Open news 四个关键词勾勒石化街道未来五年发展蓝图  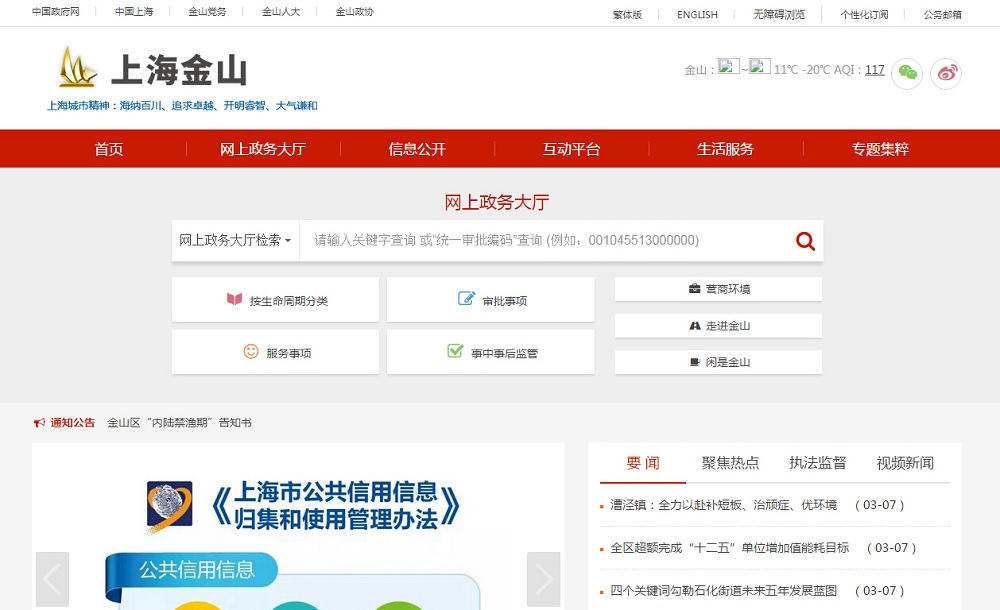point(723,591)
